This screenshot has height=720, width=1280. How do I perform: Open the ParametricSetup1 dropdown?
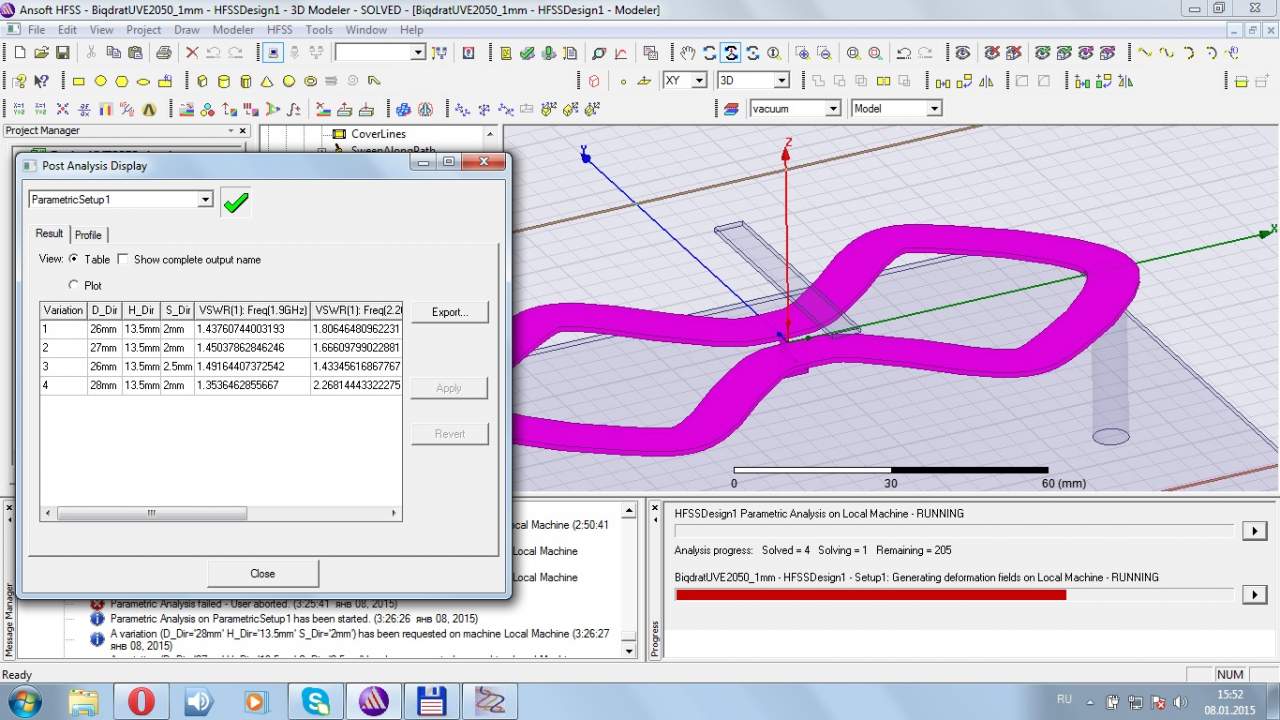[x=205, y=200]
